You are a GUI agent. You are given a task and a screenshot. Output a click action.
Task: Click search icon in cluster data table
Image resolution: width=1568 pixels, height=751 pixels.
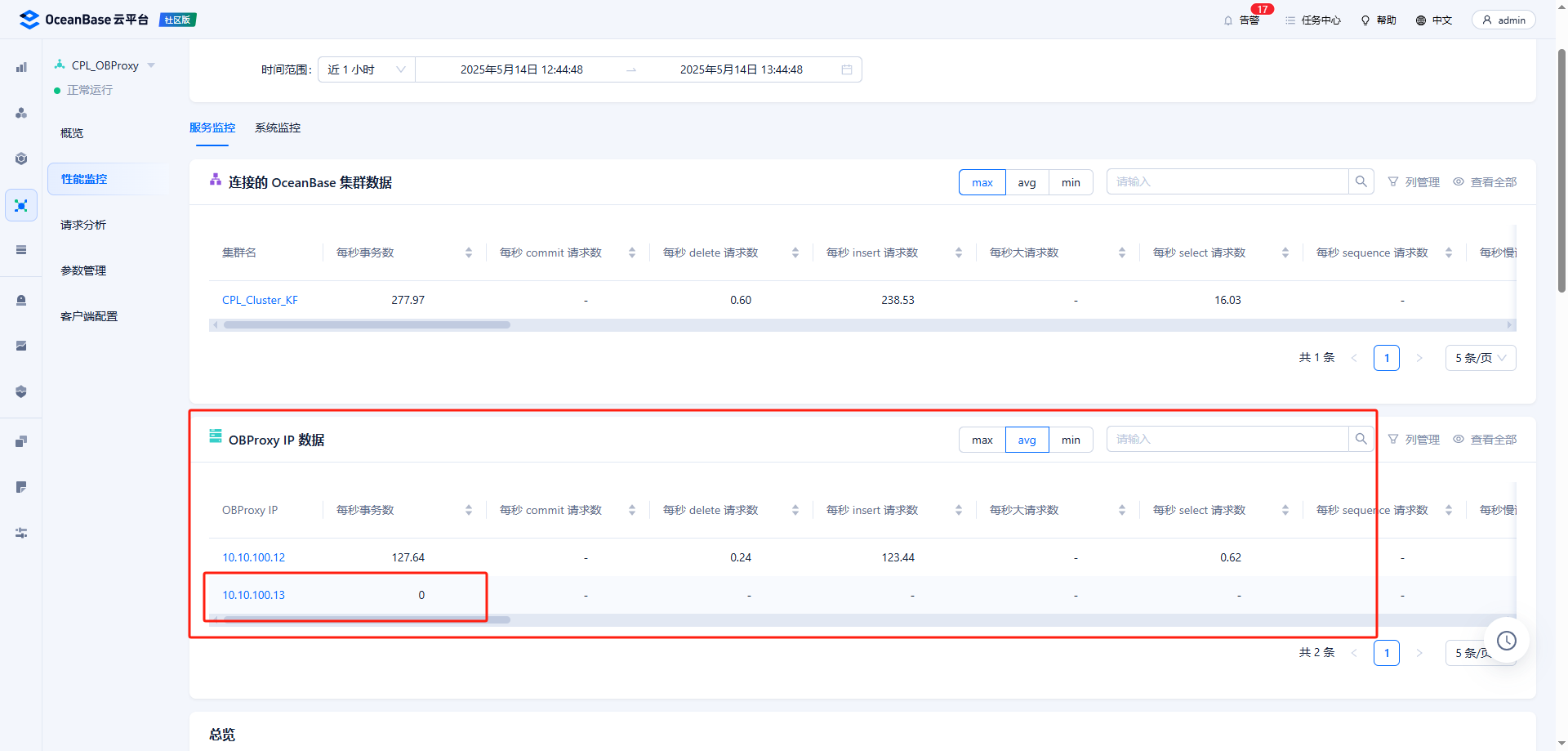pyautogui.click(x=1361, y=181)
